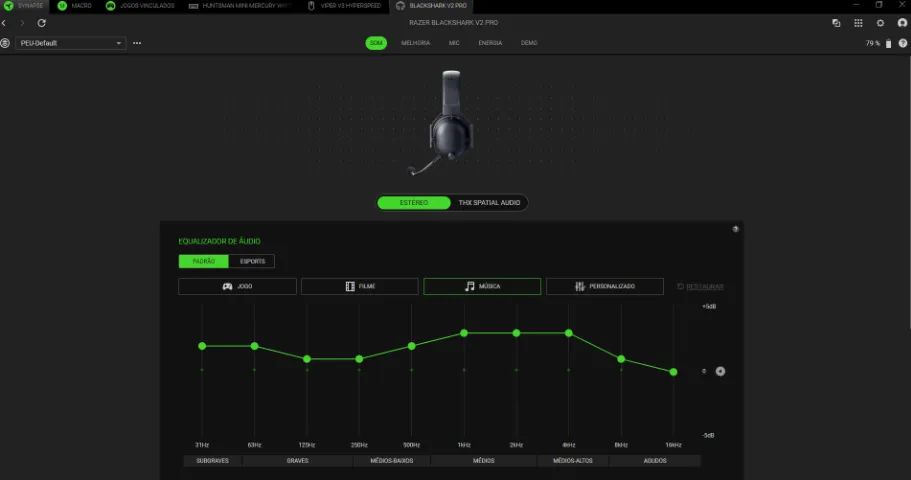Click the 125Hz equalizer slider handle
This screenshot has width=911, height=480.
coord(307,359)
